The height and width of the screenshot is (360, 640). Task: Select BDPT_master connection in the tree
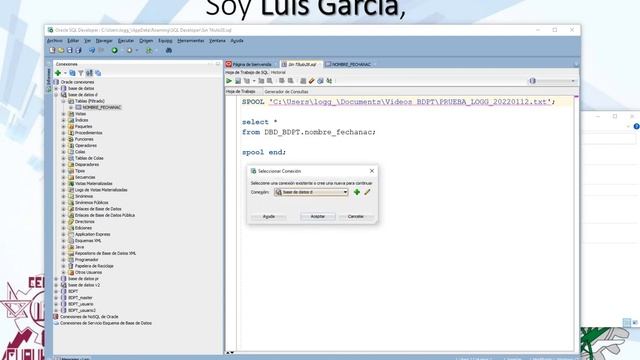point(80,298)
